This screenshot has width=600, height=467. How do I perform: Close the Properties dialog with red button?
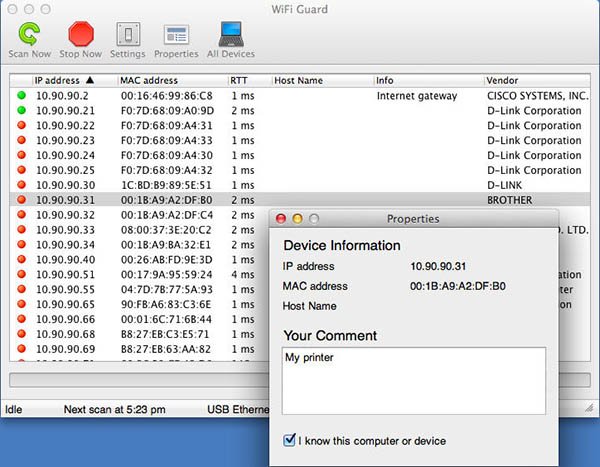[x=281, y=218]
